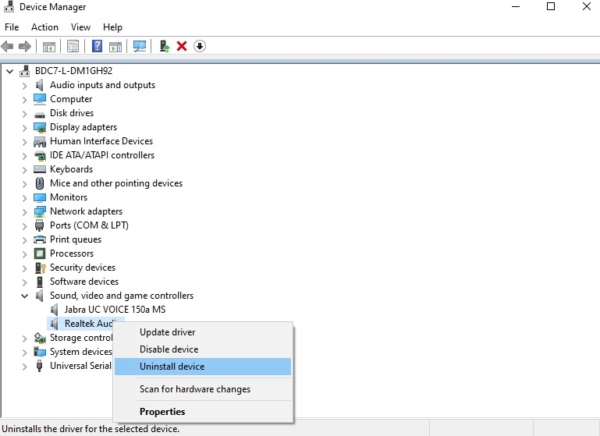600x436 pixels.
Task: Click the printer icon beside Print queues
Action: pyautogui.click(x=39, y=240)
